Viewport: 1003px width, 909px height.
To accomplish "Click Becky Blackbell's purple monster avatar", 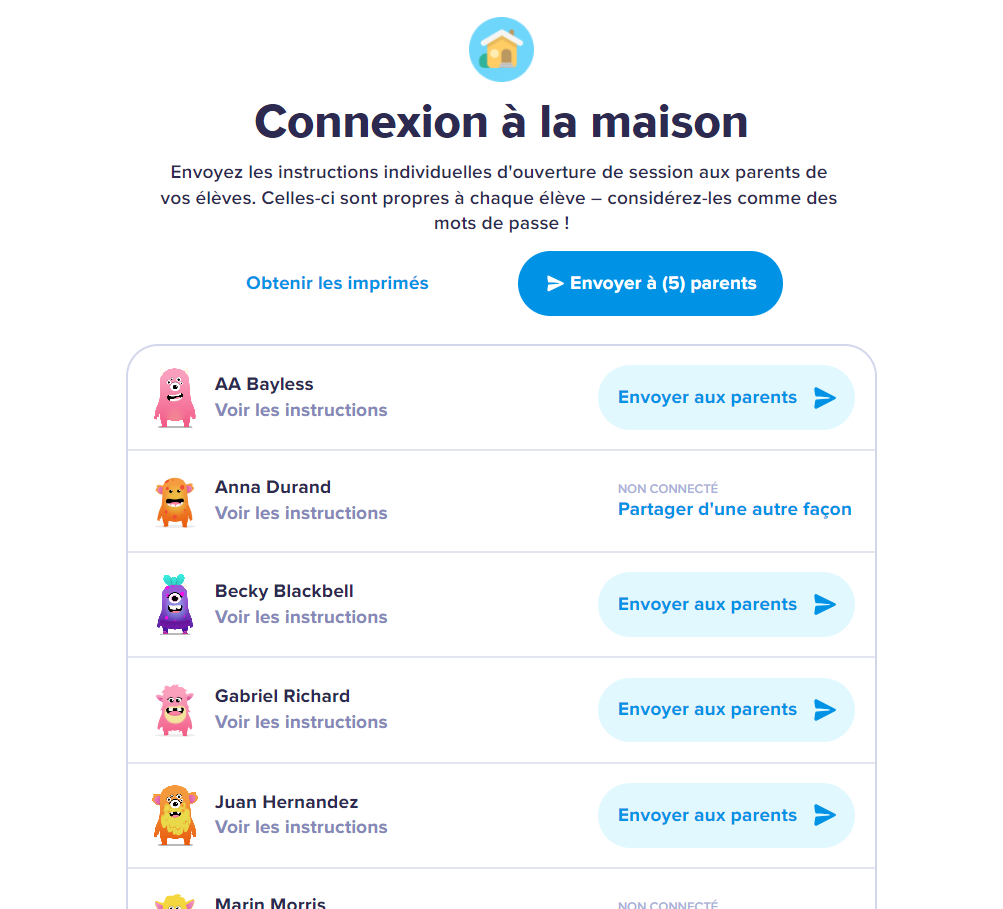I will [175, 603].
